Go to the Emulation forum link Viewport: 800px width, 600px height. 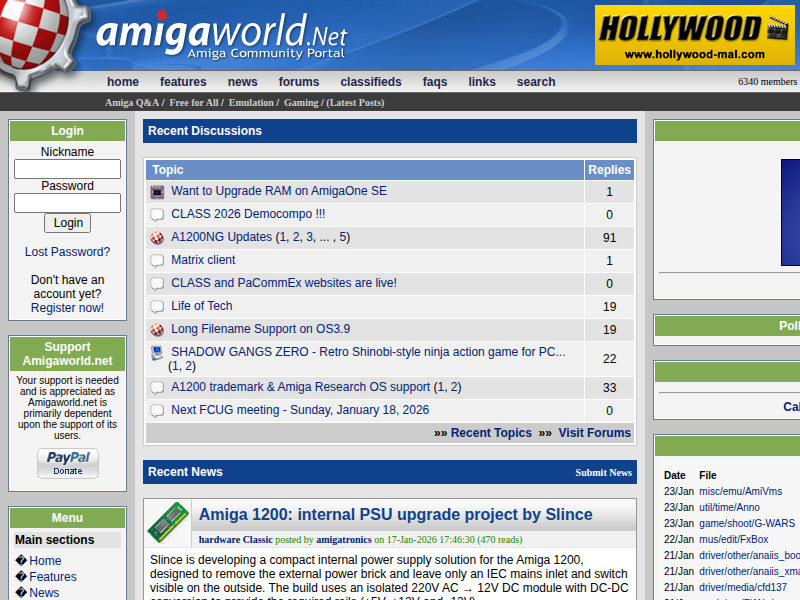pos(251,103)
